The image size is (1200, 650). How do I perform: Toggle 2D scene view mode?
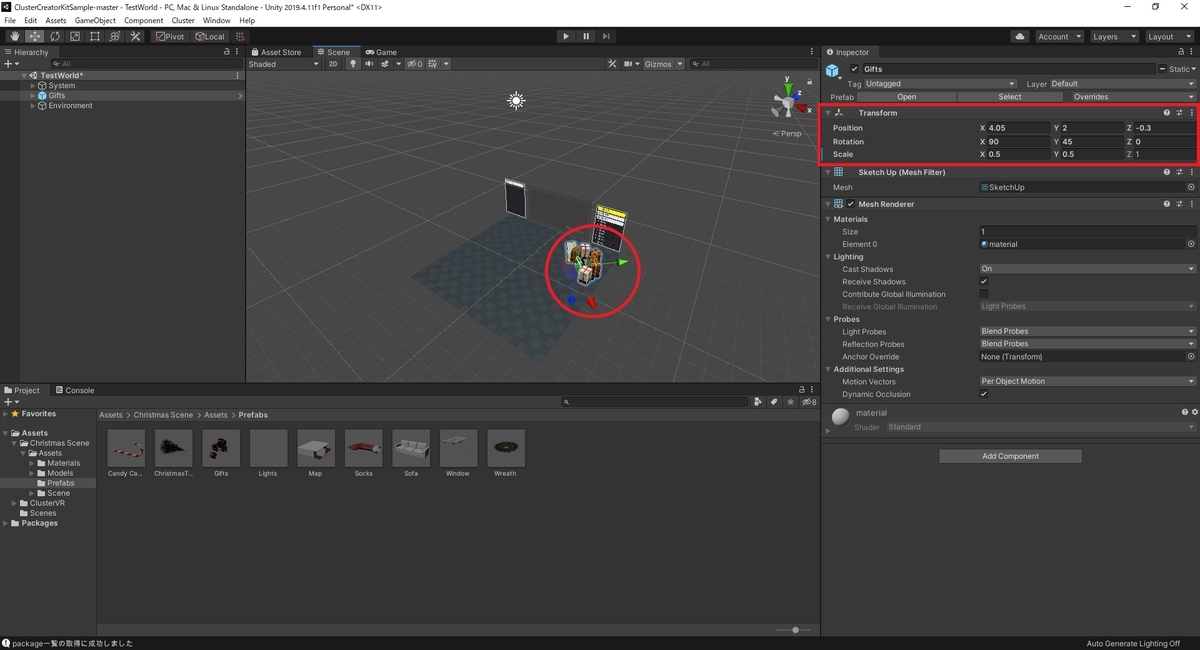[333, 64]
